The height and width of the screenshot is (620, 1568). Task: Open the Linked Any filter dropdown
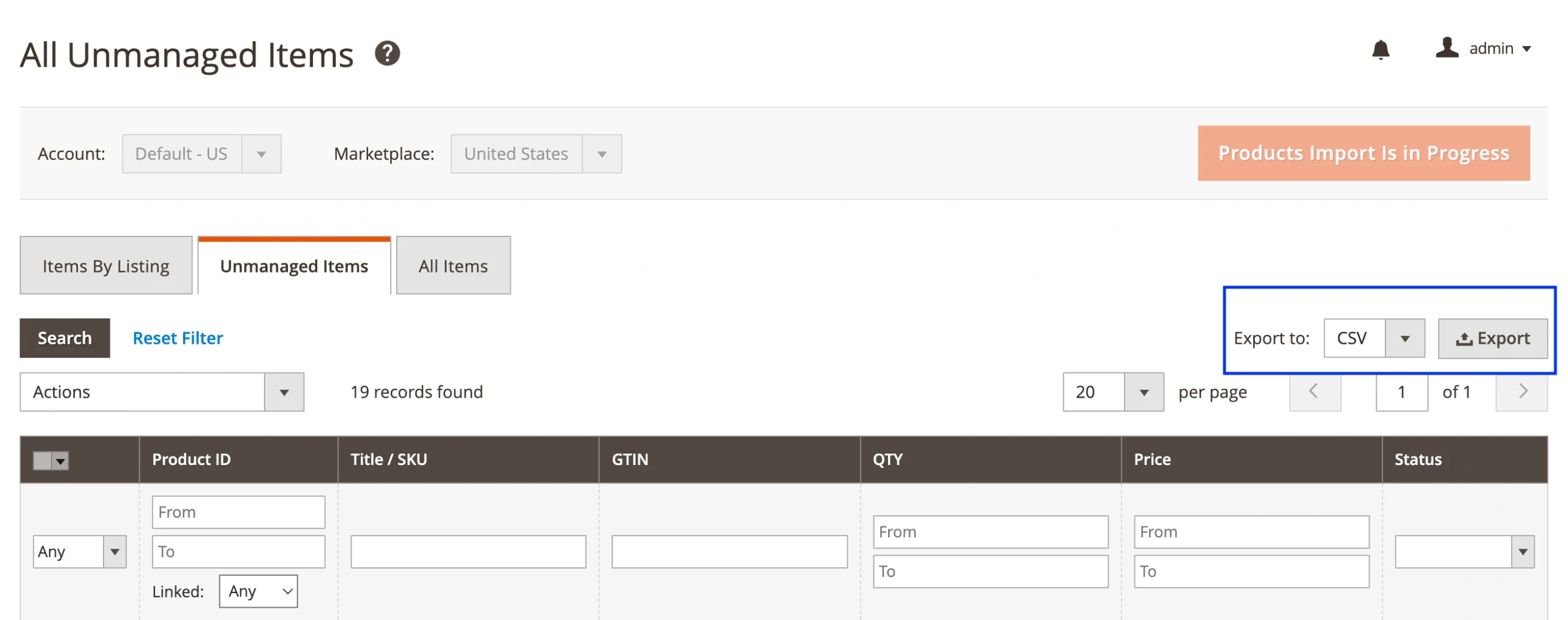pyautogui.click(x=258, y=591)
